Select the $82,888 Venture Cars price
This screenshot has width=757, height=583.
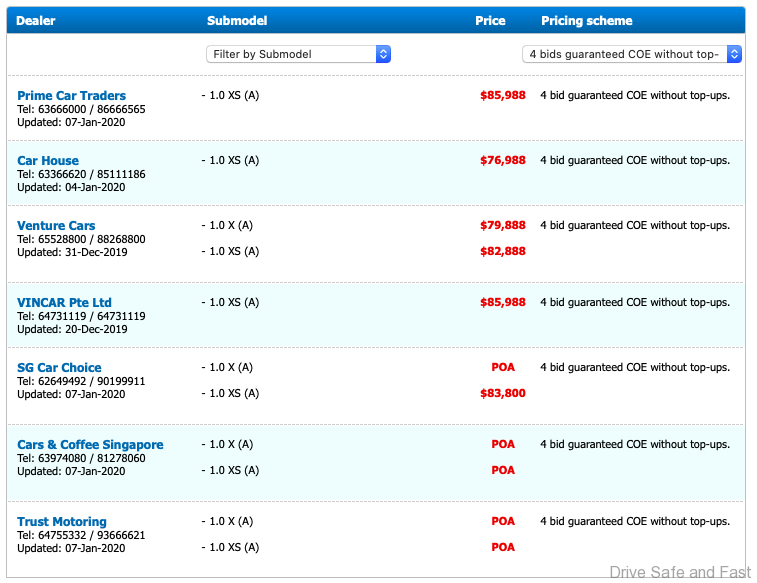502,251
